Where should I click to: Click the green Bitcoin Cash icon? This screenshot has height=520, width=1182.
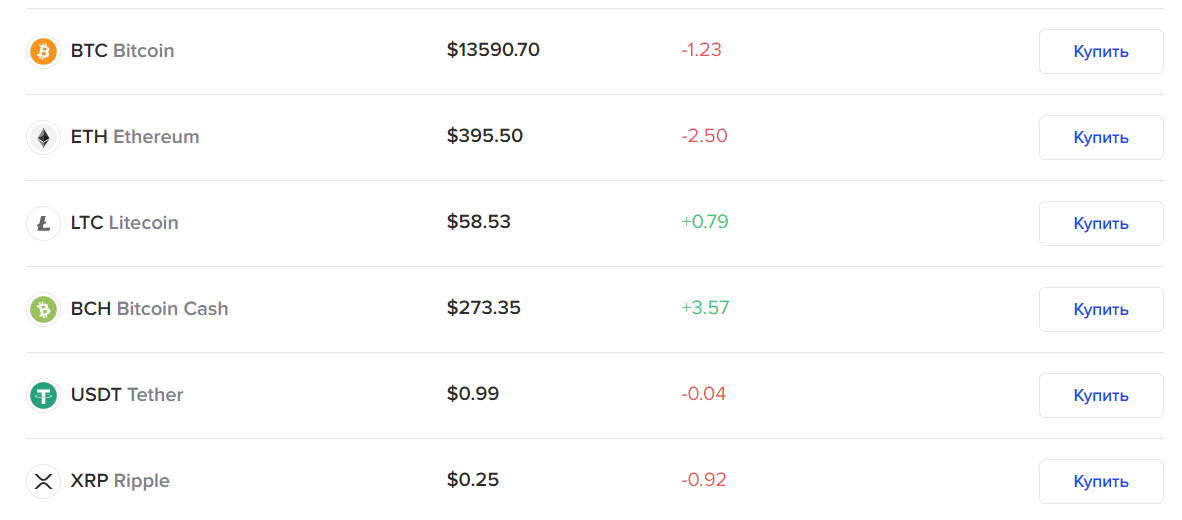(x=43, y=309)
